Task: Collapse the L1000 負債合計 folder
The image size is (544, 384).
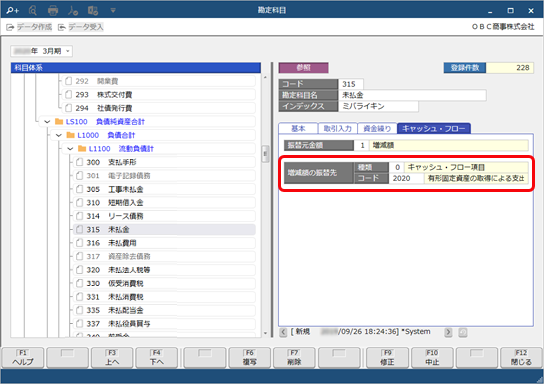Action: (59, 135)
